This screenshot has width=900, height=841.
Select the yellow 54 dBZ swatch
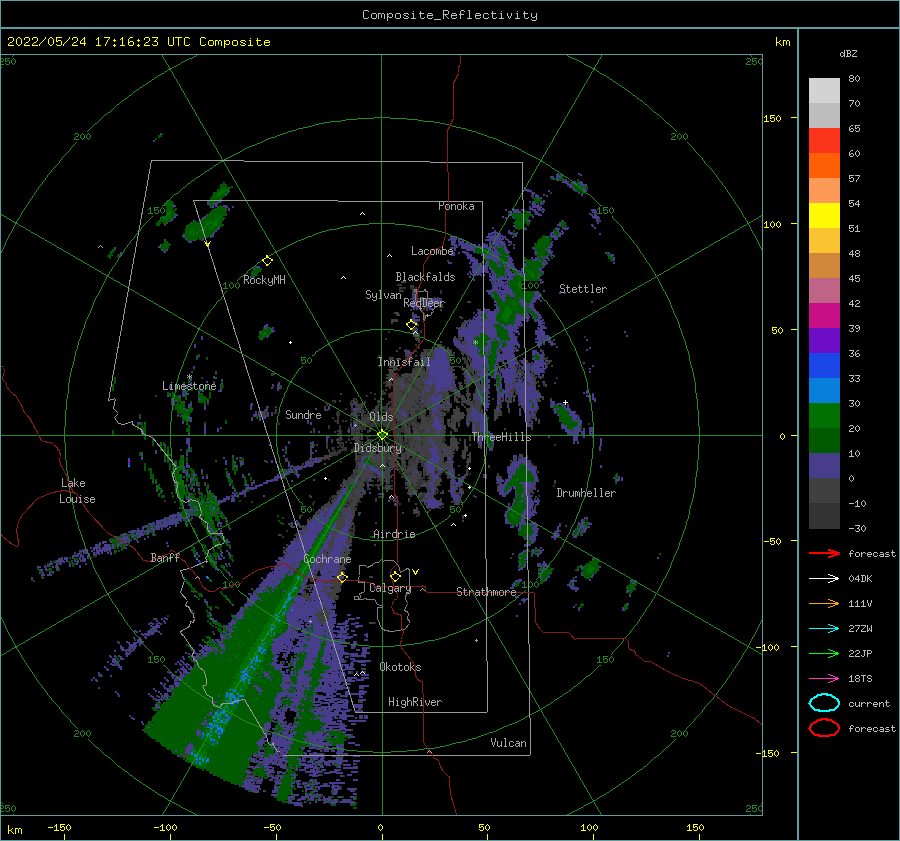(x=824, y=216)
